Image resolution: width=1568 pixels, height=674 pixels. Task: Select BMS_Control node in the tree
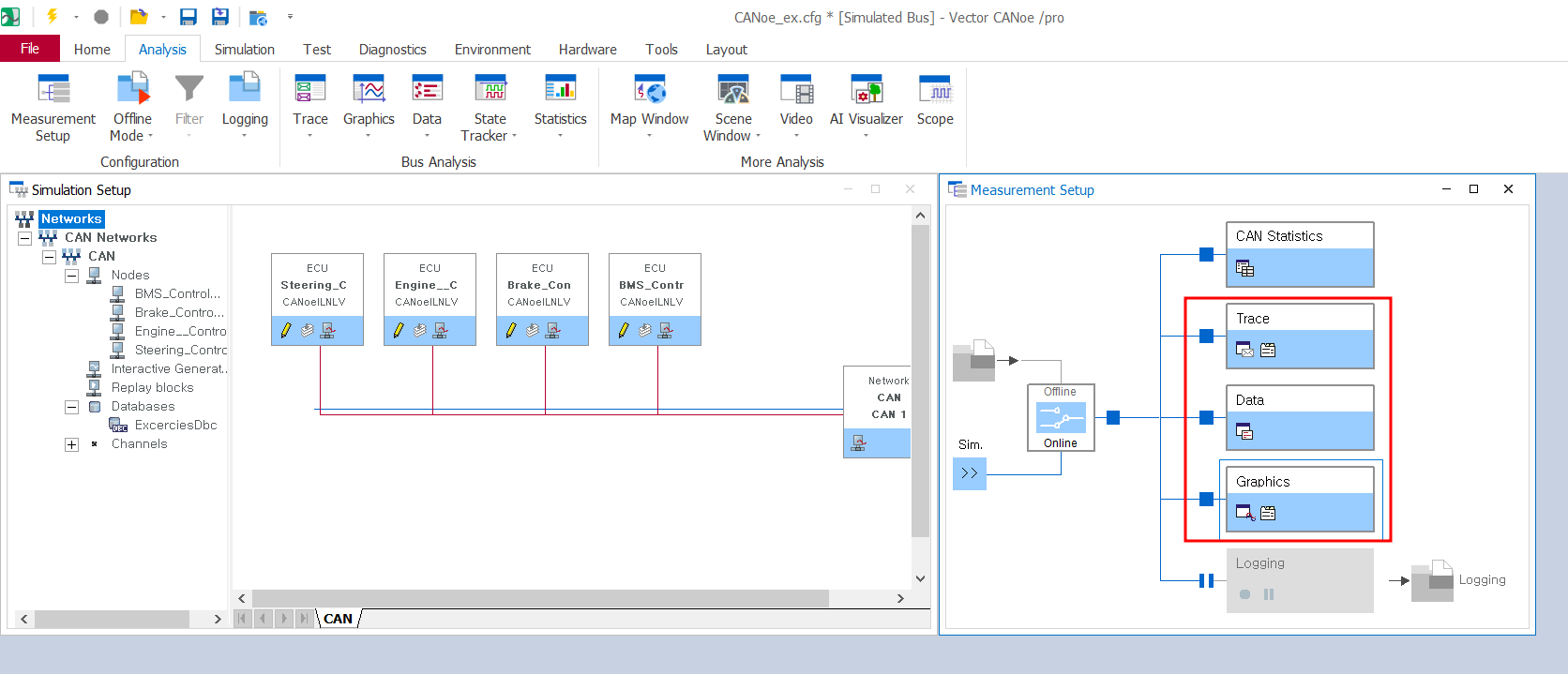177,294
